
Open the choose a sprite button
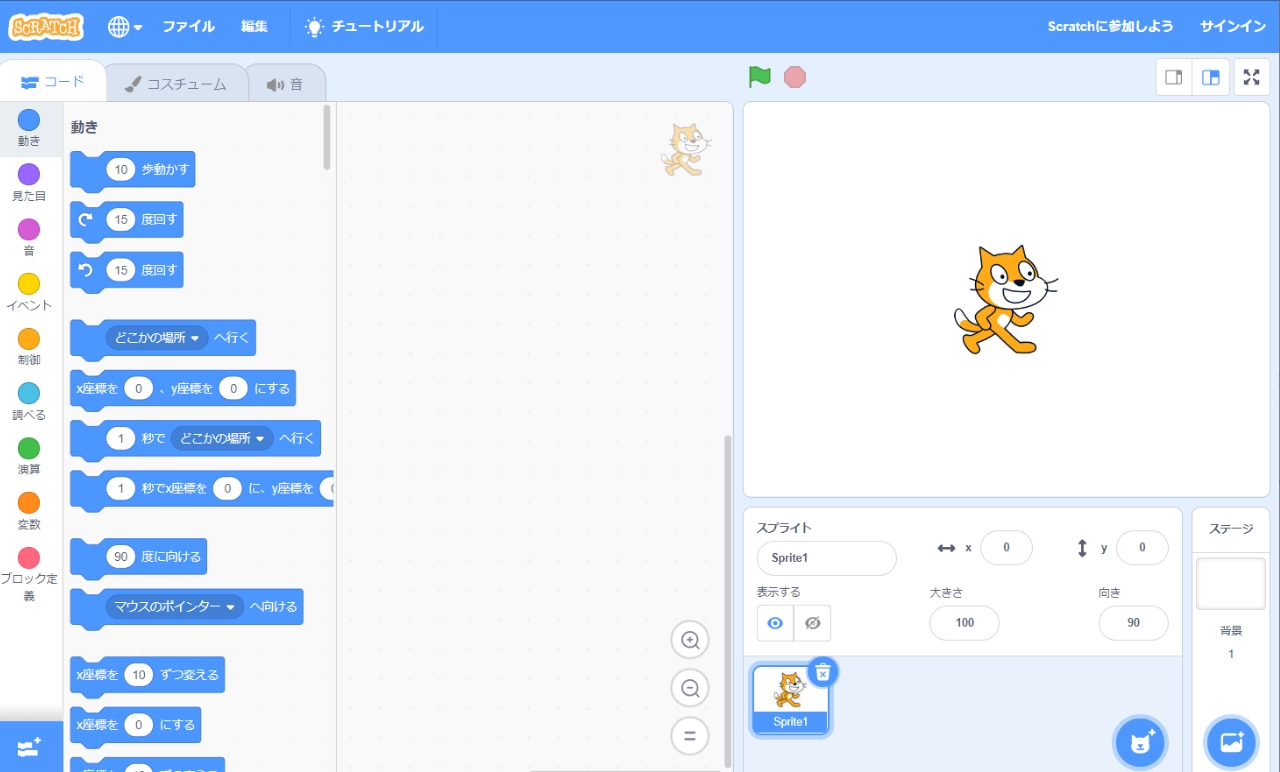[1140, 742]
